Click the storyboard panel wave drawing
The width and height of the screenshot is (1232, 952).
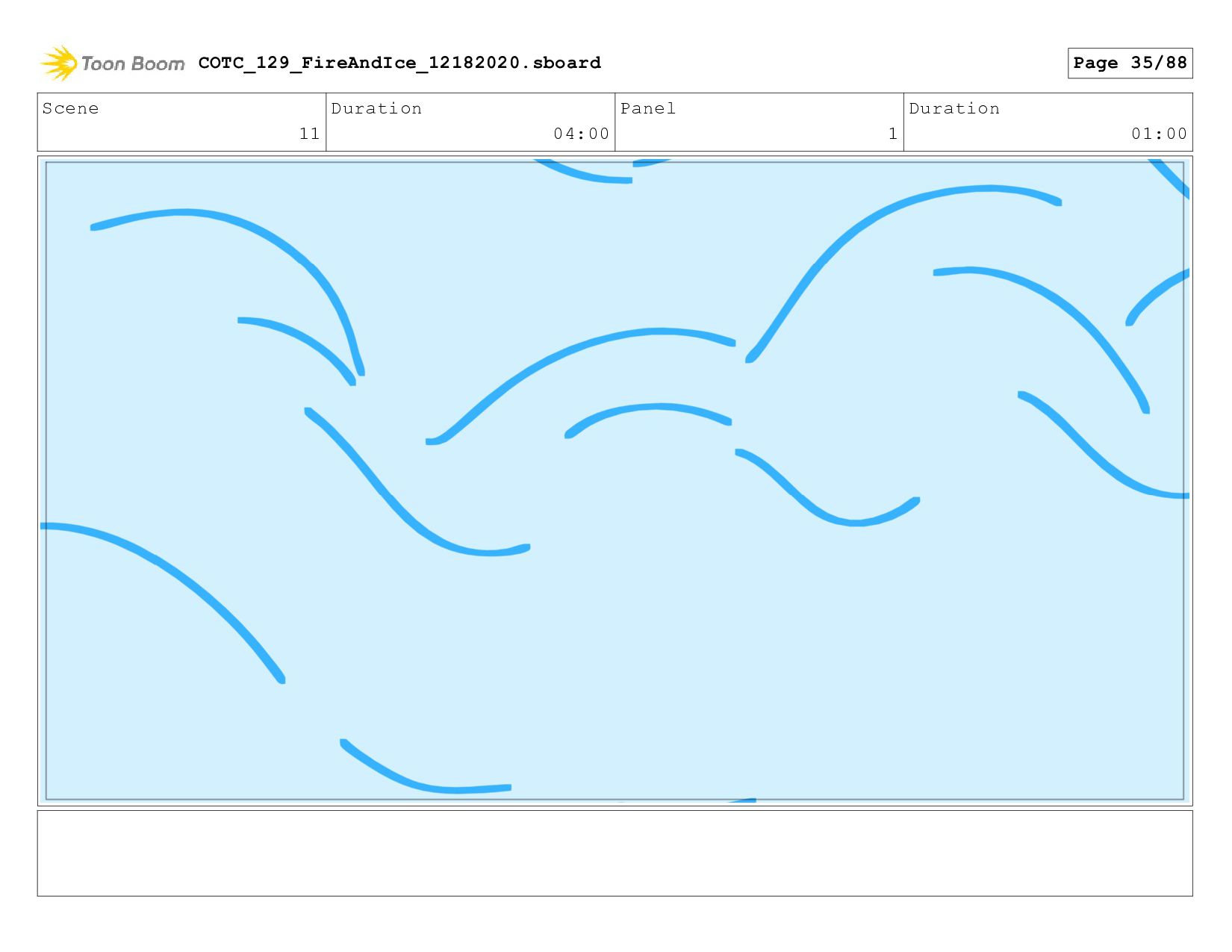click(615, 481)
